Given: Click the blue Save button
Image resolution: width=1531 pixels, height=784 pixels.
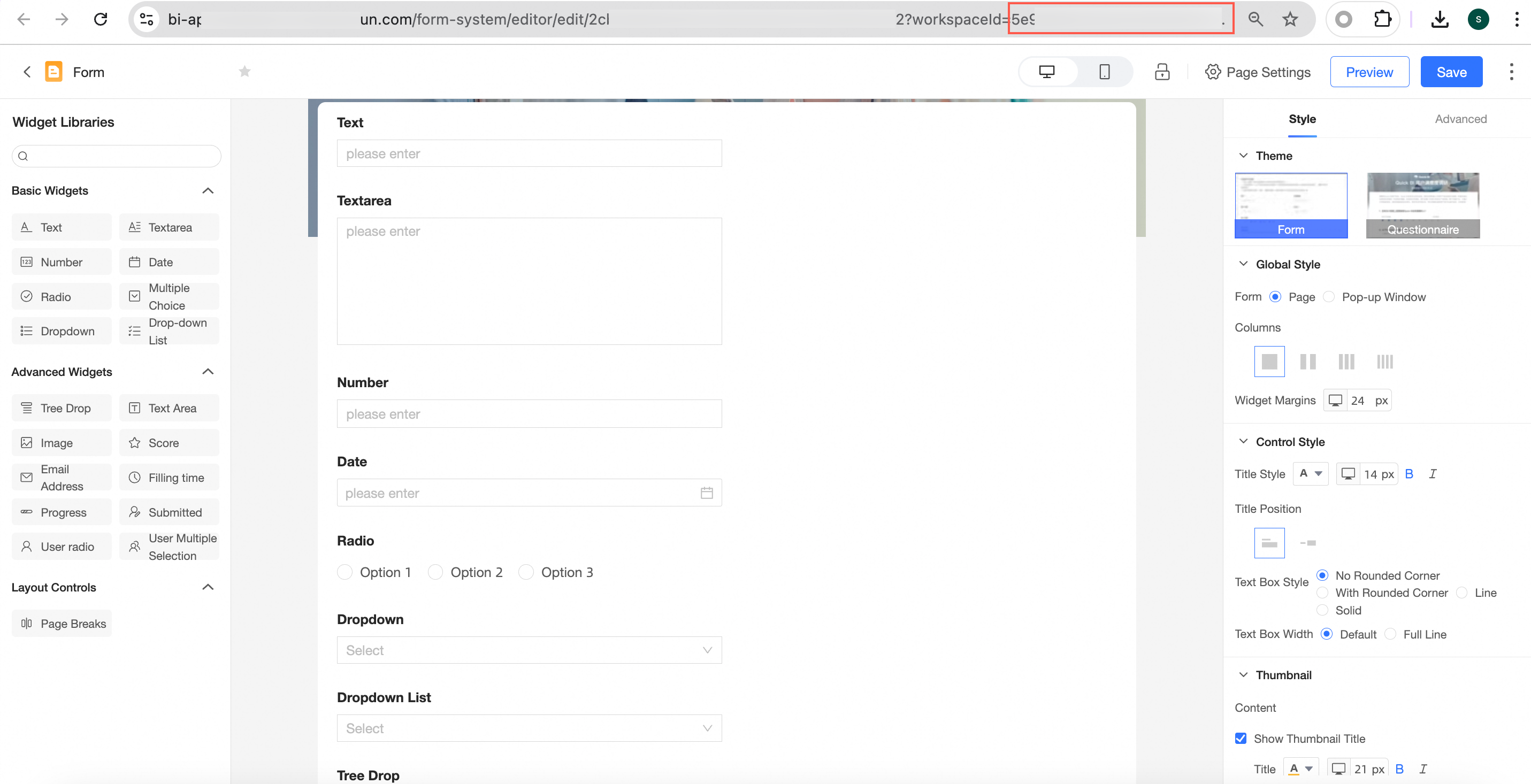Looking at the screenshot, I should coord(1451,72).
